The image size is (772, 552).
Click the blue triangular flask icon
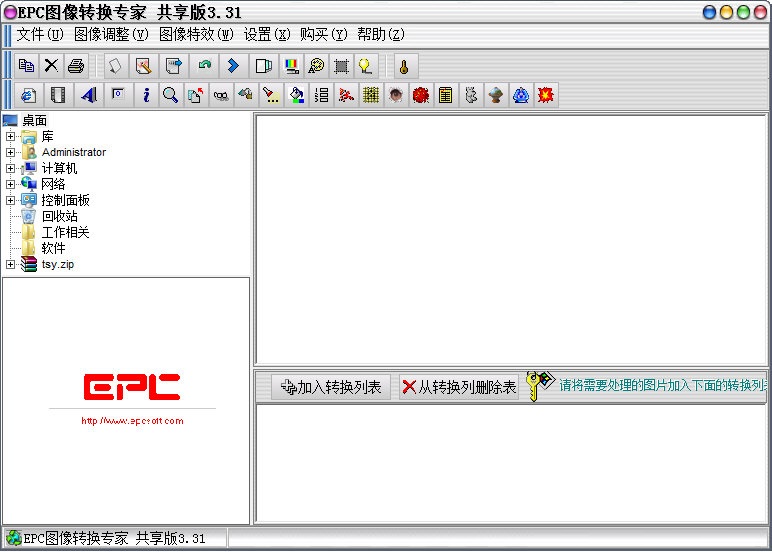point(521,95)
